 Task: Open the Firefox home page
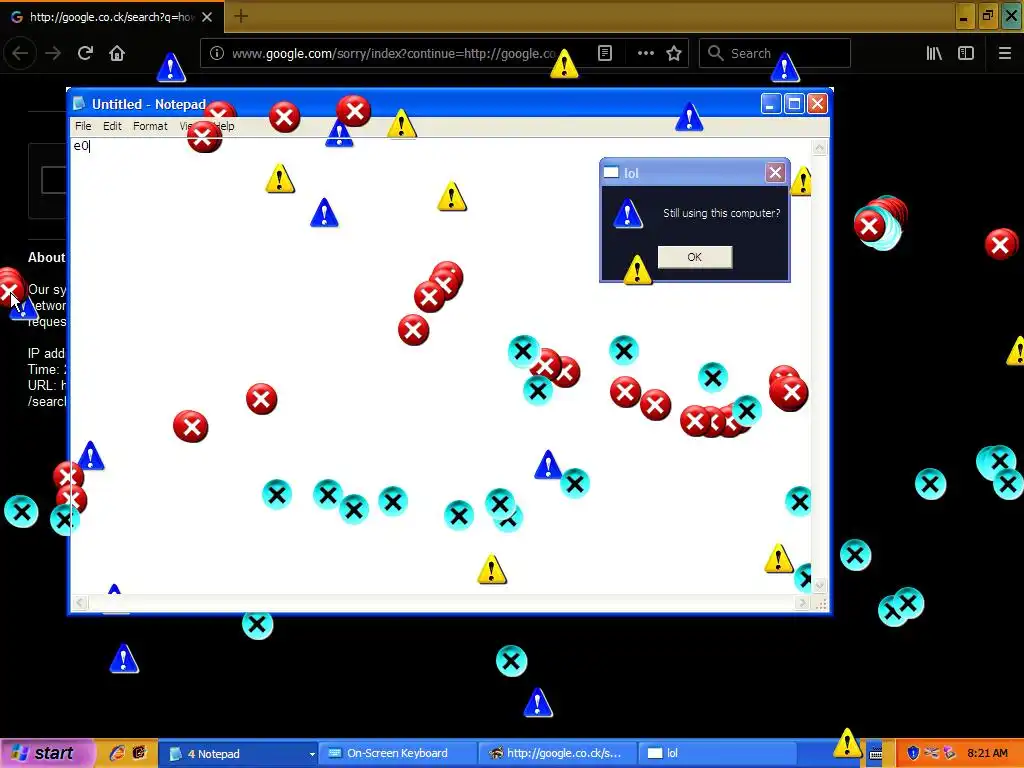click(x=117, y=53)
